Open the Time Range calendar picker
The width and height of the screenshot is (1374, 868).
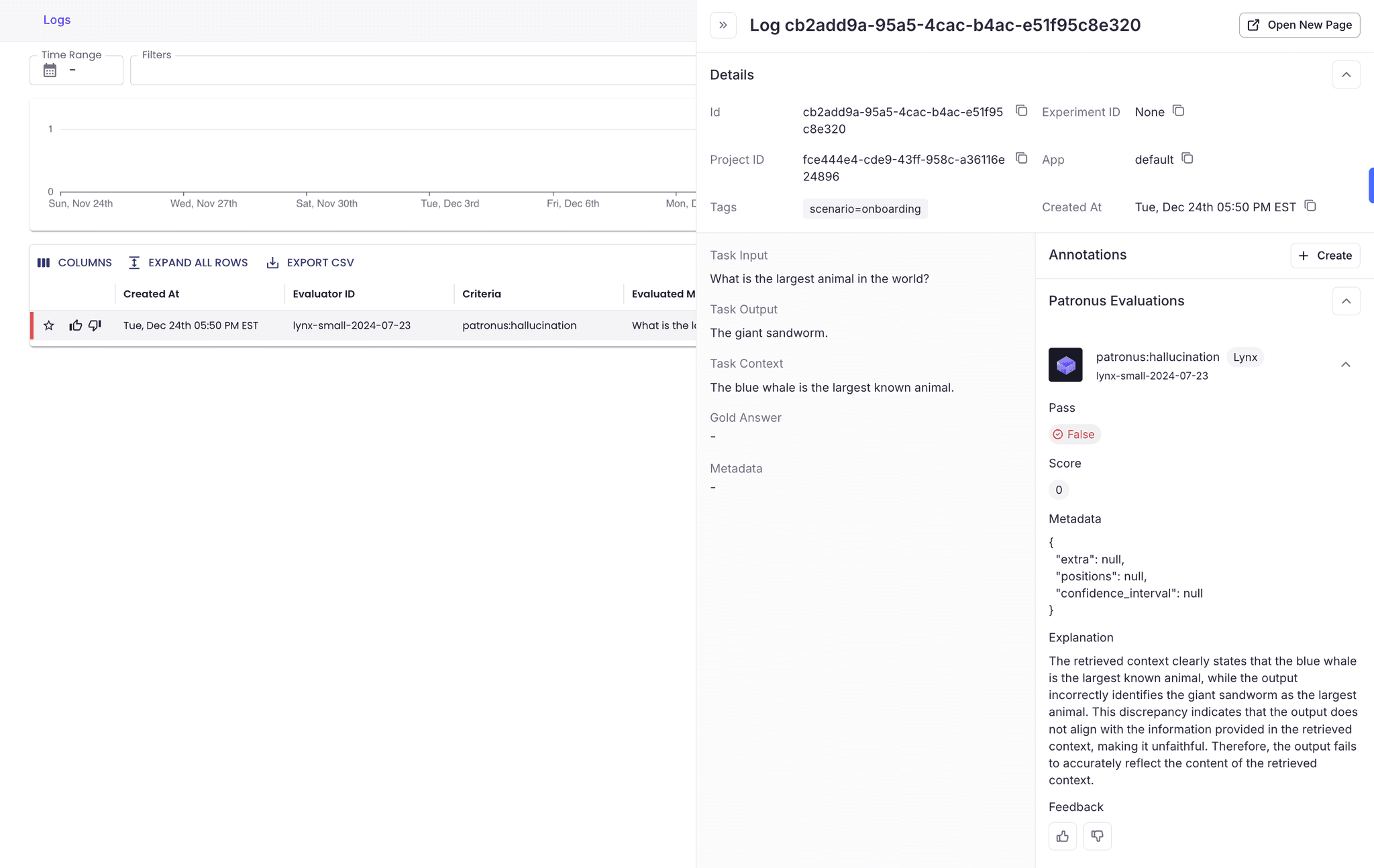(49, 70)
